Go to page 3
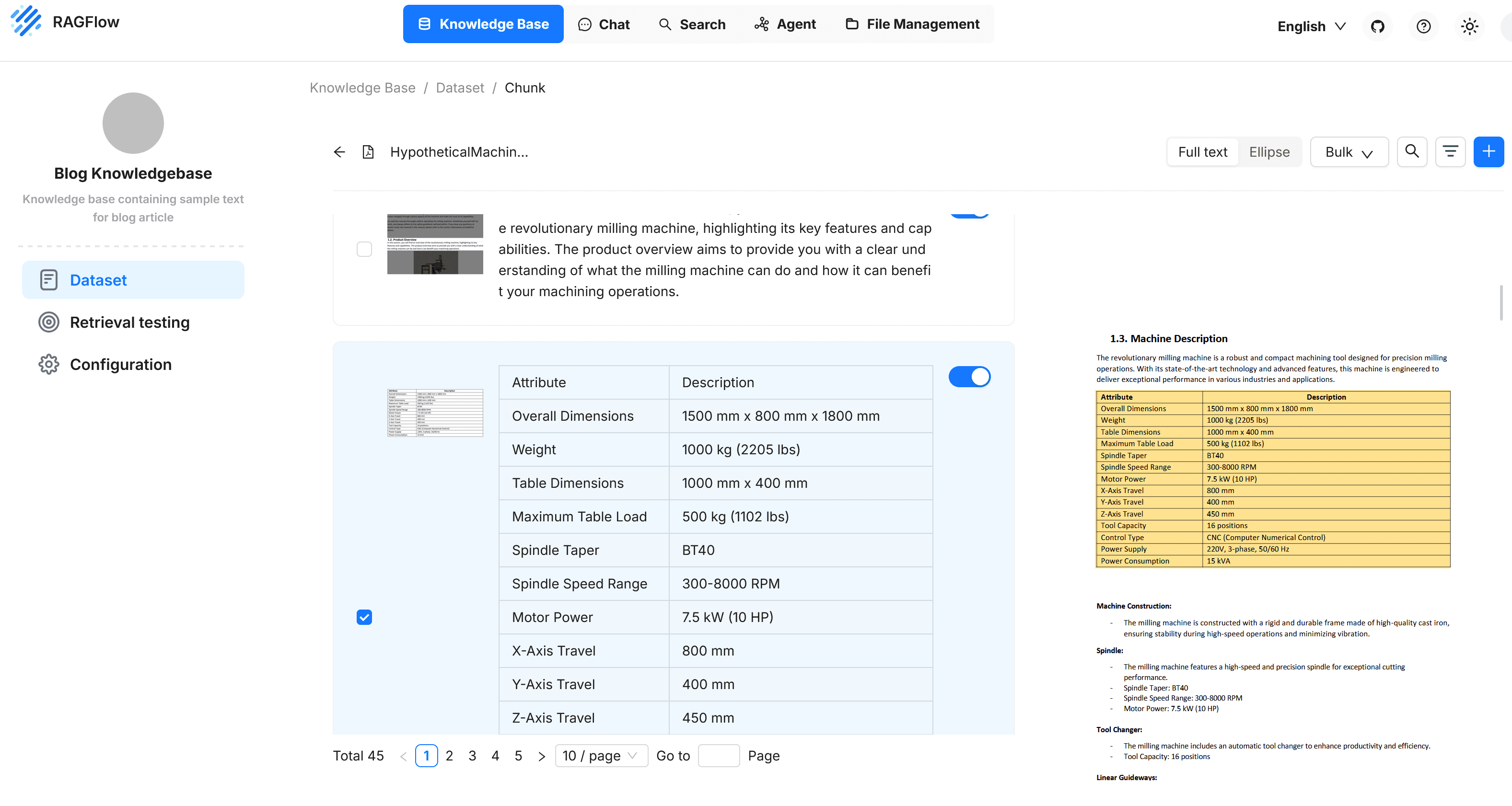 (x=472, y=756)
